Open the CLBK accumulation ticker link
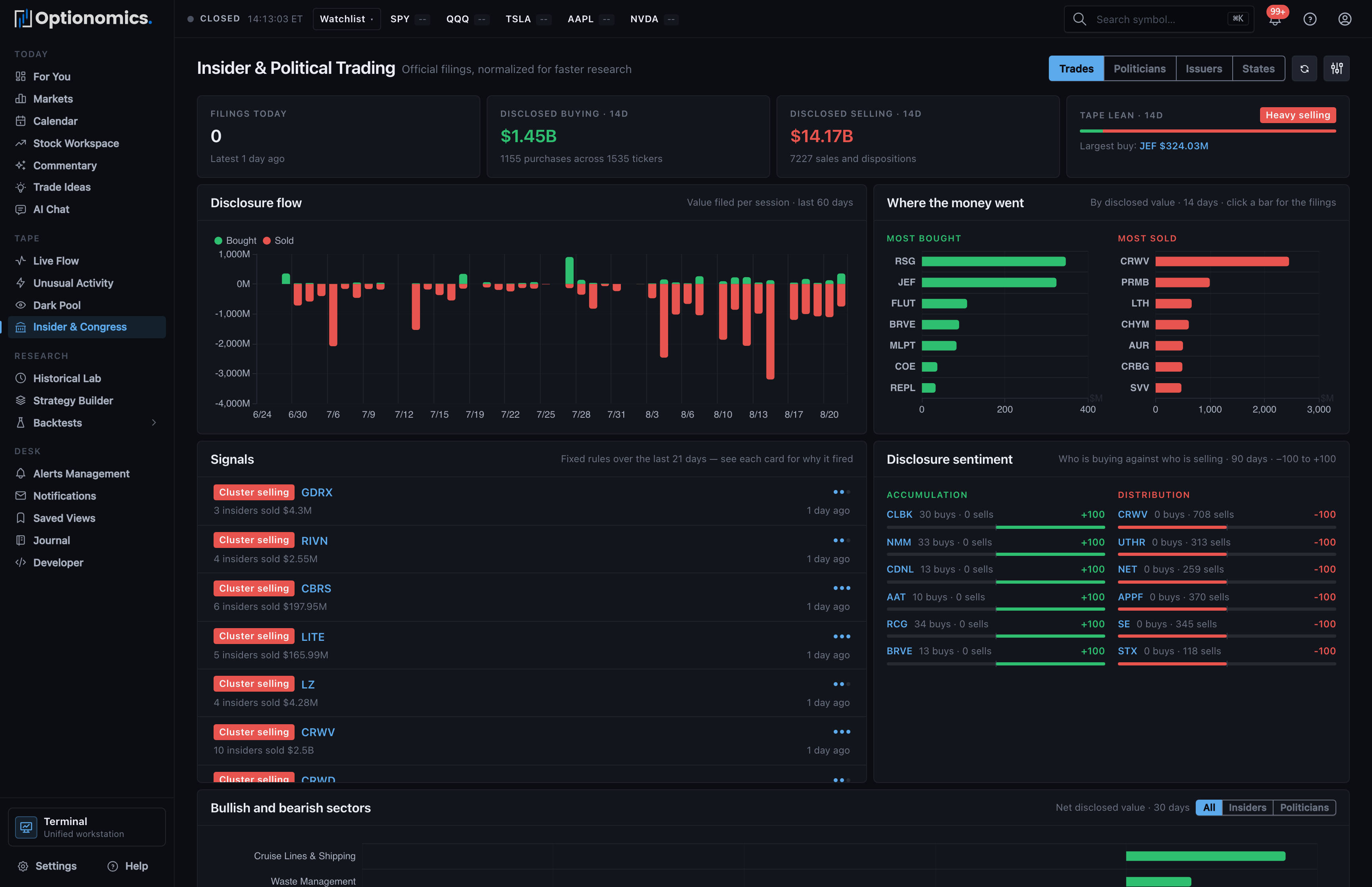Viewport: 1372px width, 887px height. pyautogui.click(x=899, y=514)
